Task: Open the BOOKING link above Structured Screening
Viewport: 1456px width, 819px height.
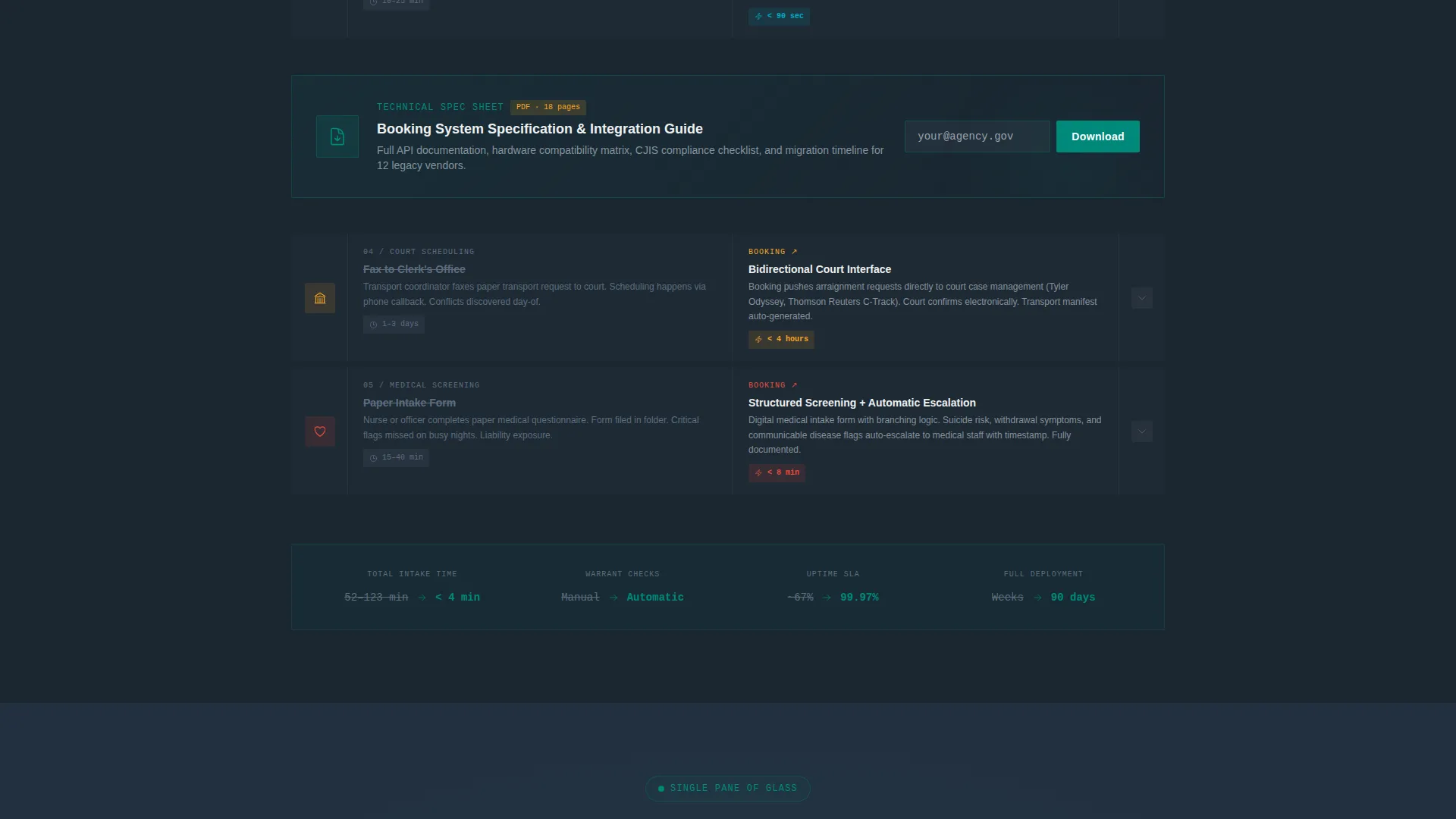Action: click(x=773, y=385)
